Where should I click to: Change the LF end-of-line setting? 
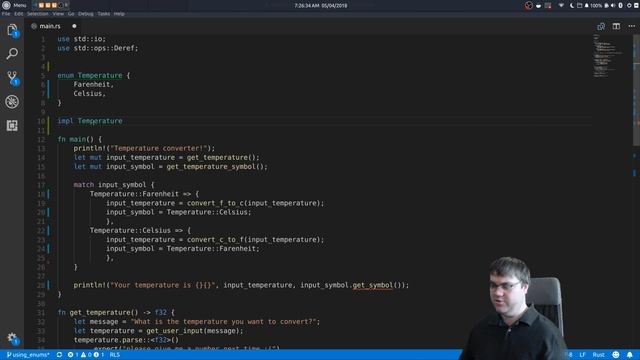click(582, 355)
